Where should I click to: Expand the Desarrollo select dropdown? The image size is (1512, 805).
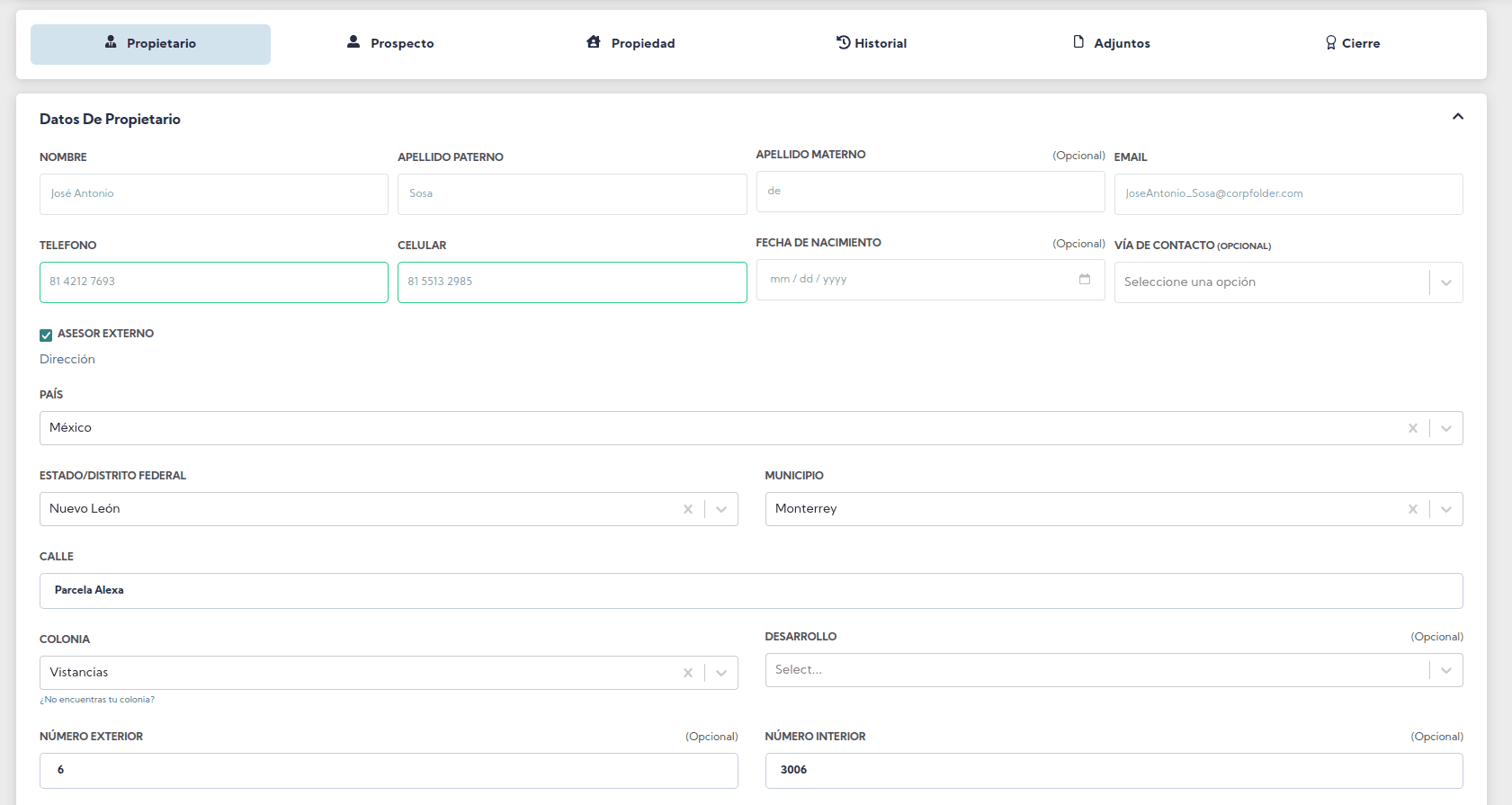1445,670
